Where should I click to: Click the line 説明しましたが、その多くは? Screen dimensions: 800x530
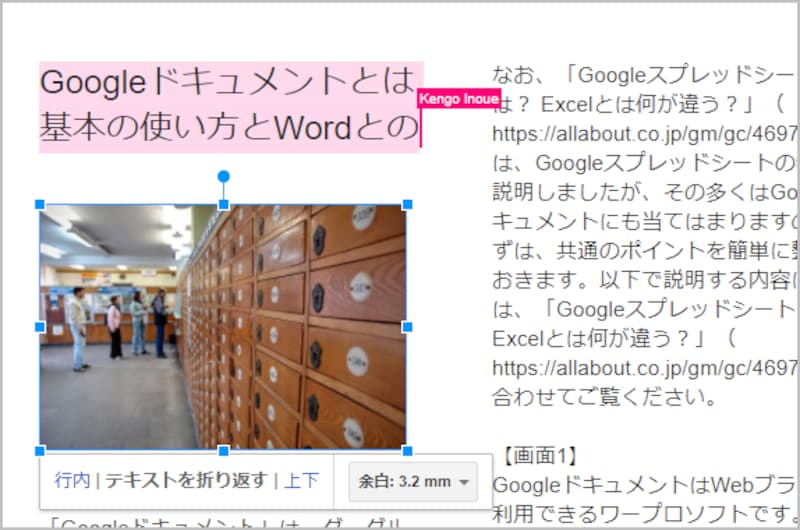(645, 192)
